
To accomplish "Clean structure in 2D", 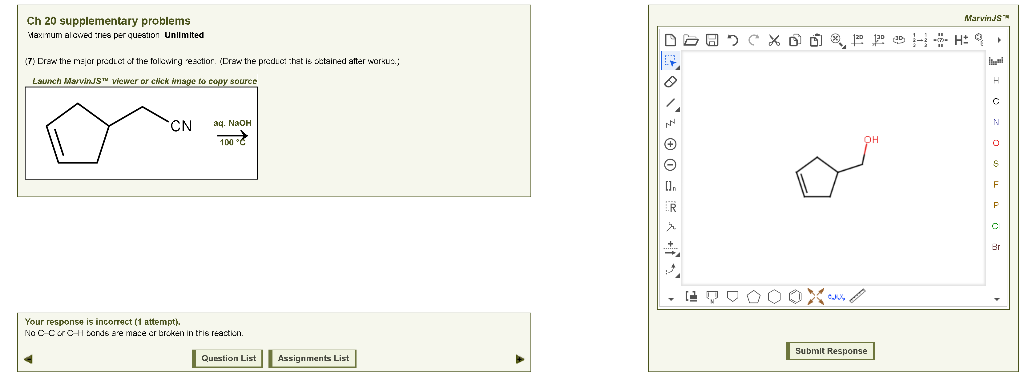I will (x=857, y=40).
